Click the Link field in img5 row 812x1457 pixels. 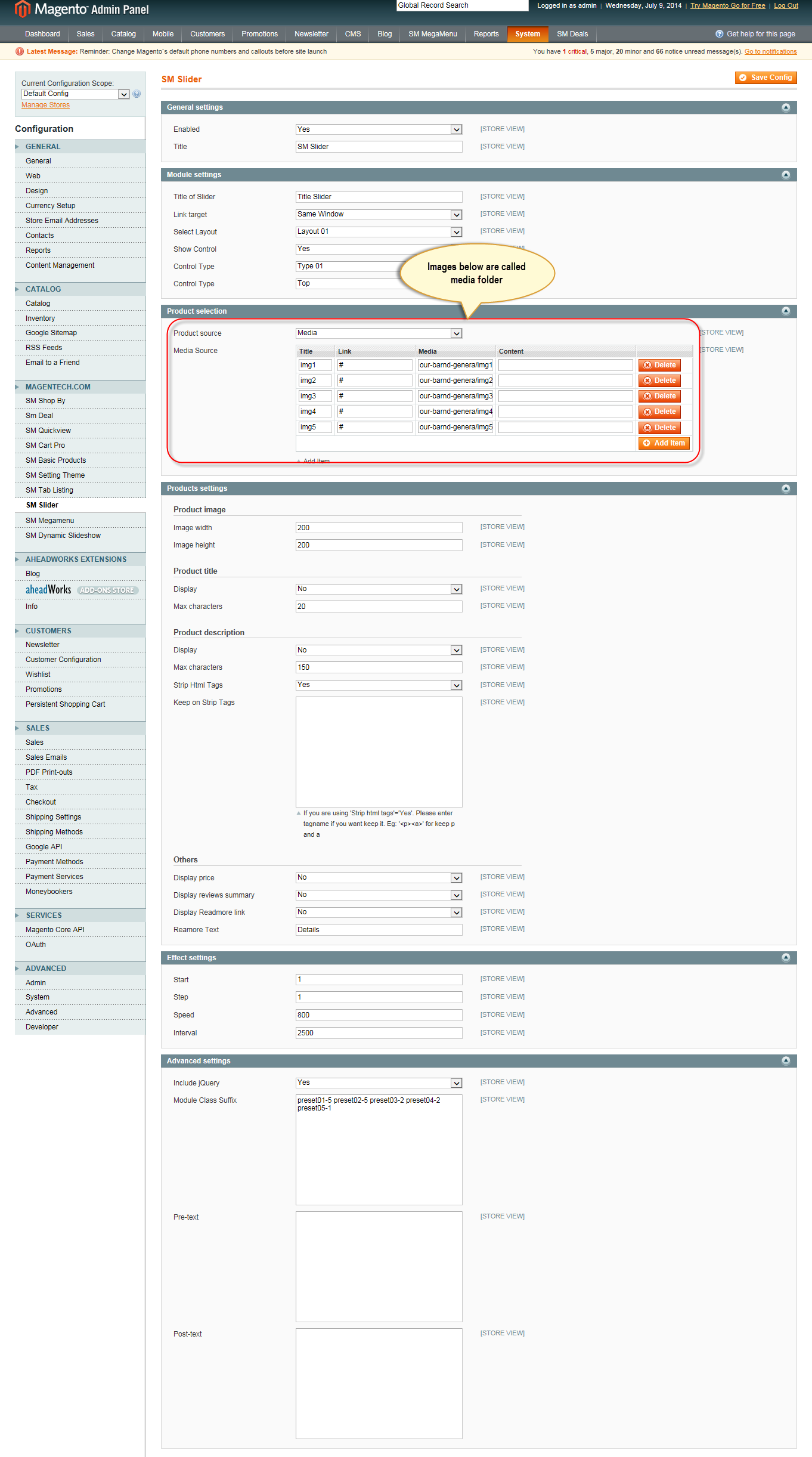375,427
